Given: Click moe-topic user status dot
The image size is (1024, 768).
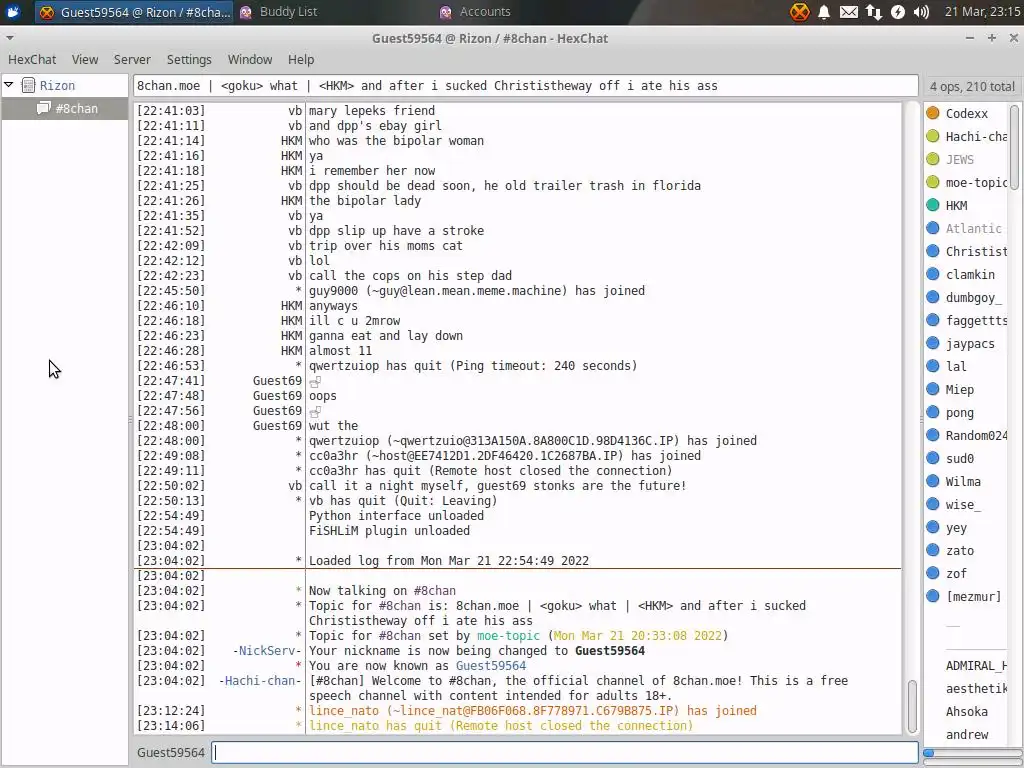Looking at the screenshot, I should 933,182.
